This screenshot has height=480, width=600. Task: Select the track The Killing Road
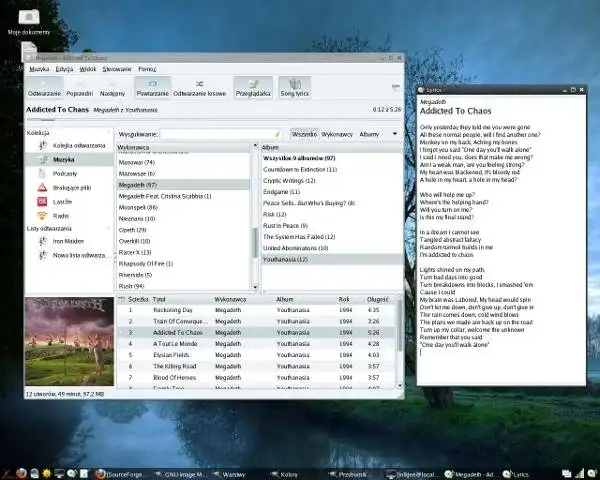pos(256,366)
